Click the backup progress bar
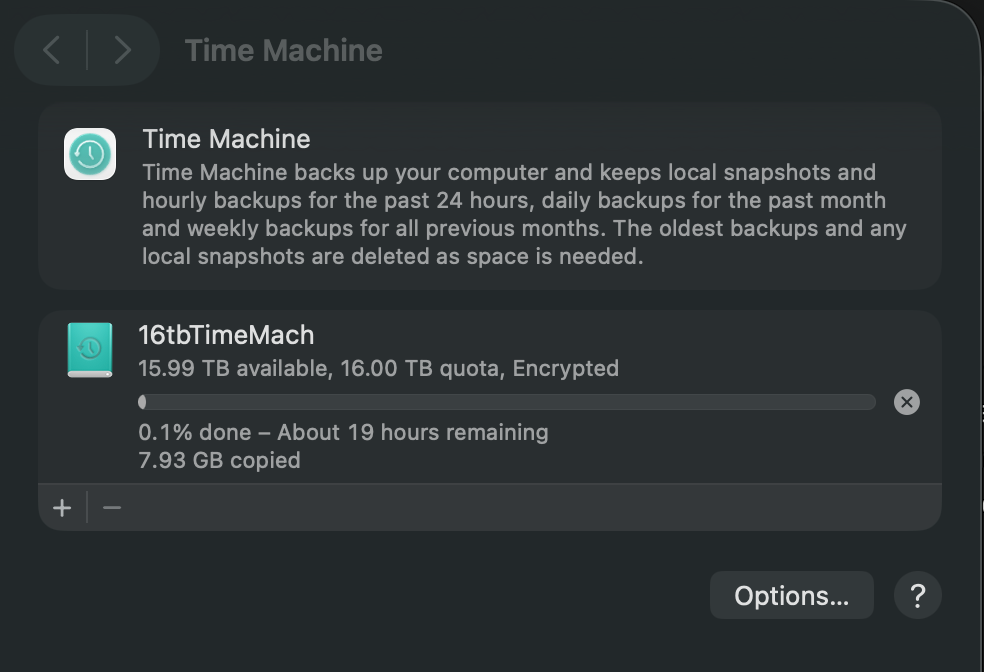 pos(506,402)
